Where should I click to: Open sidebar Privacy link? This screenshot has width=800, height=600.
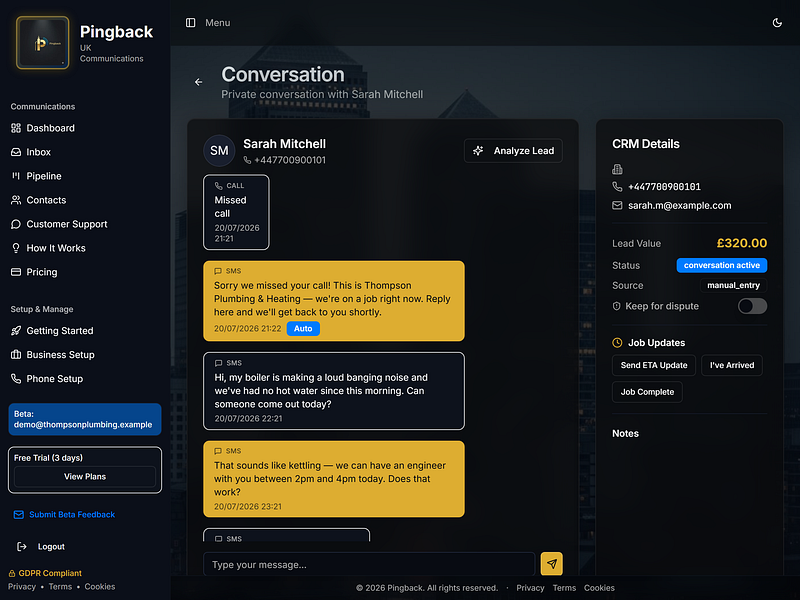pyautogui.click(x=22, y=587)
